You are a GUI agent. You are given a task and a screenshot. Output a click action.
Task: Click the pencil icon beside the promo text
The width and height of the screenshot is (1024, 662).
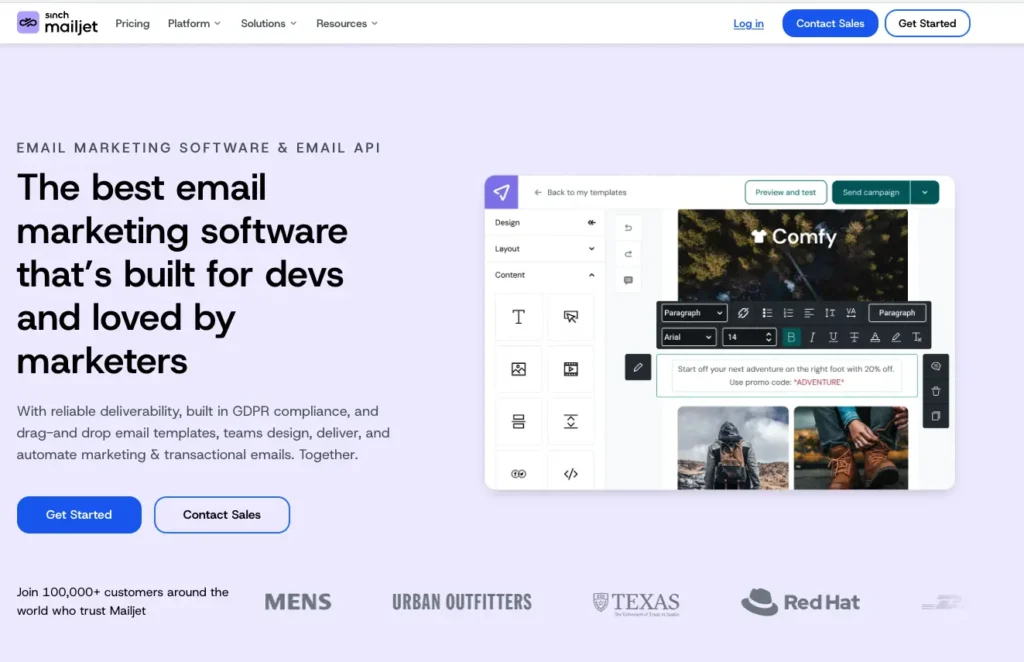(x=638, y=367)
